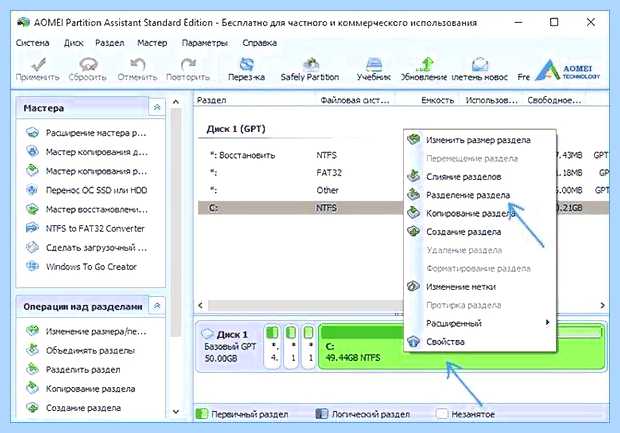Click sidebar scrollbar down arrow

[176, 412]
